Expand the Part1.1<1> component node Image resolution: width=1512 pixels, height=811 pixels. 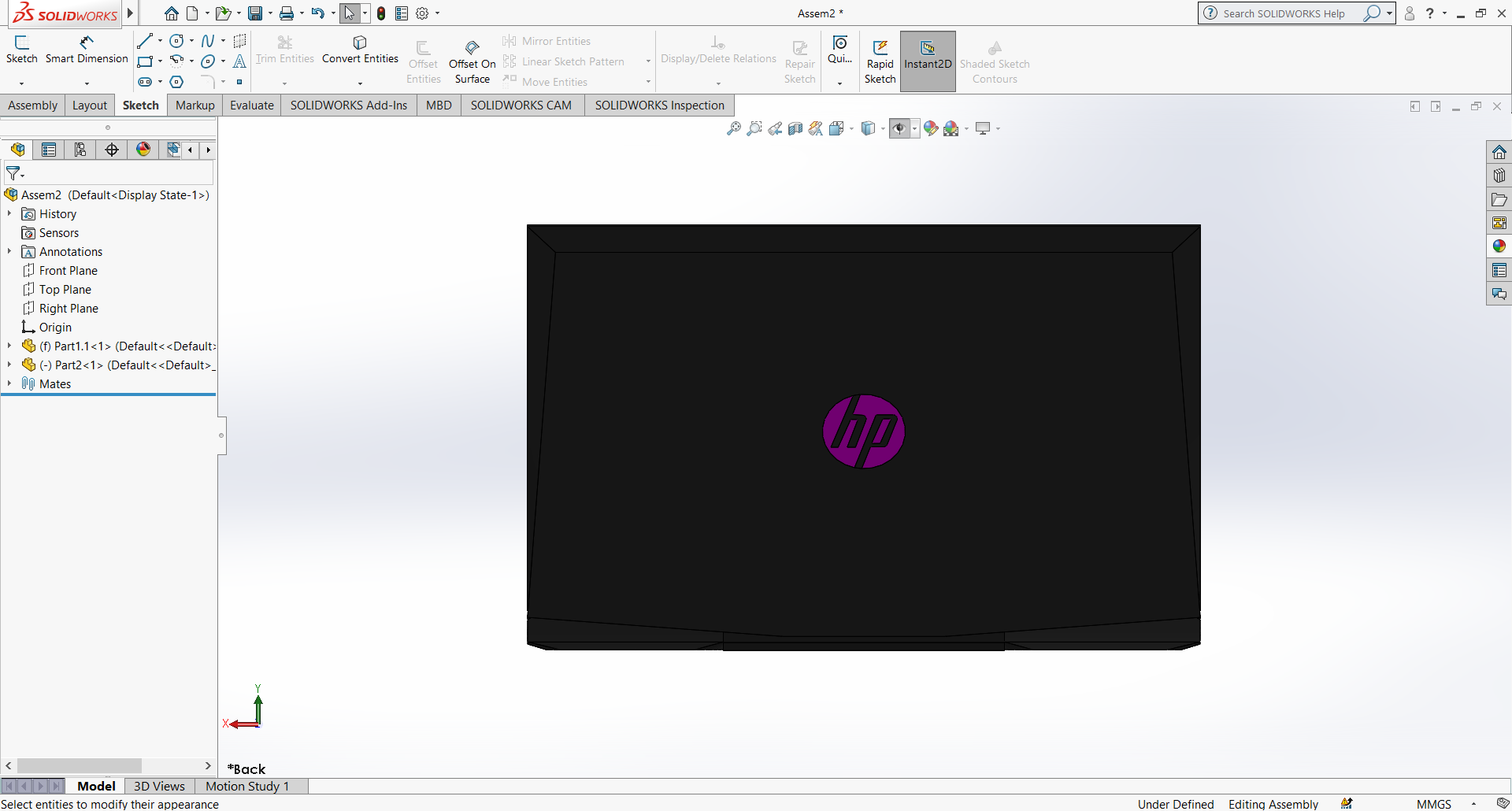[x=9, y=346]
